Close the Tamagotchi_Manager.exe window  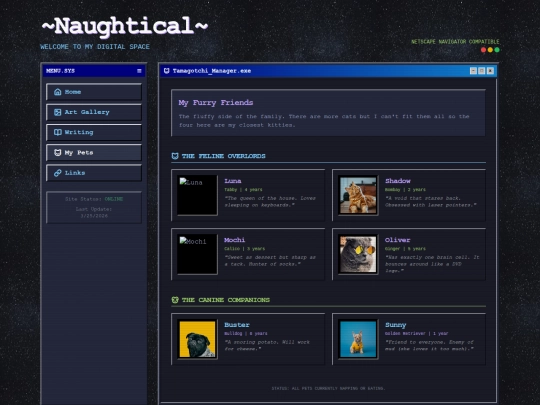point(490,71)
